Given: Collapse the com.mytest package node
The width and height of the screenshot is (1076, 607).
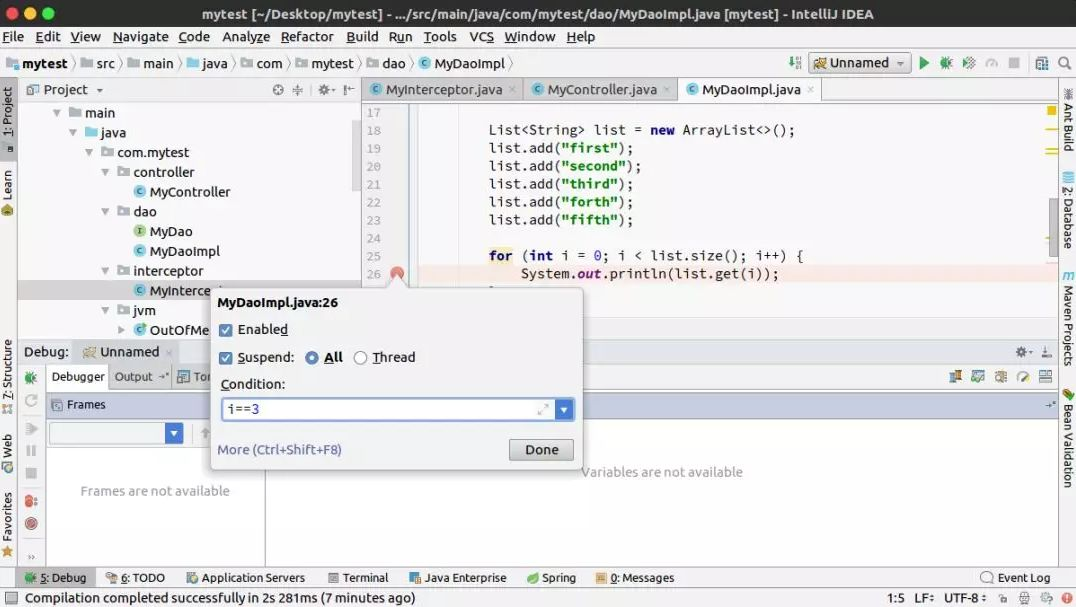Looking at the screenshot, I should tap(89, 152).
